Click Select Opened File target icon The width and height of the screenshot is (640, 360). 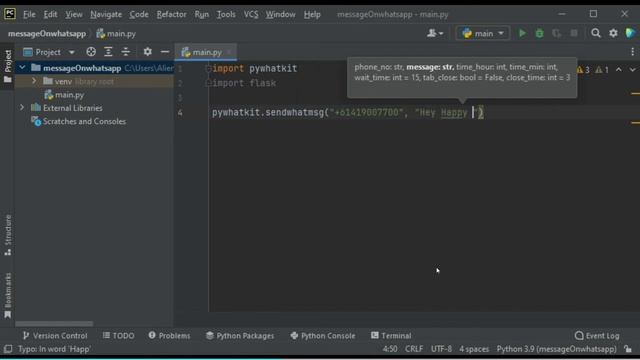tap(91, 52)
